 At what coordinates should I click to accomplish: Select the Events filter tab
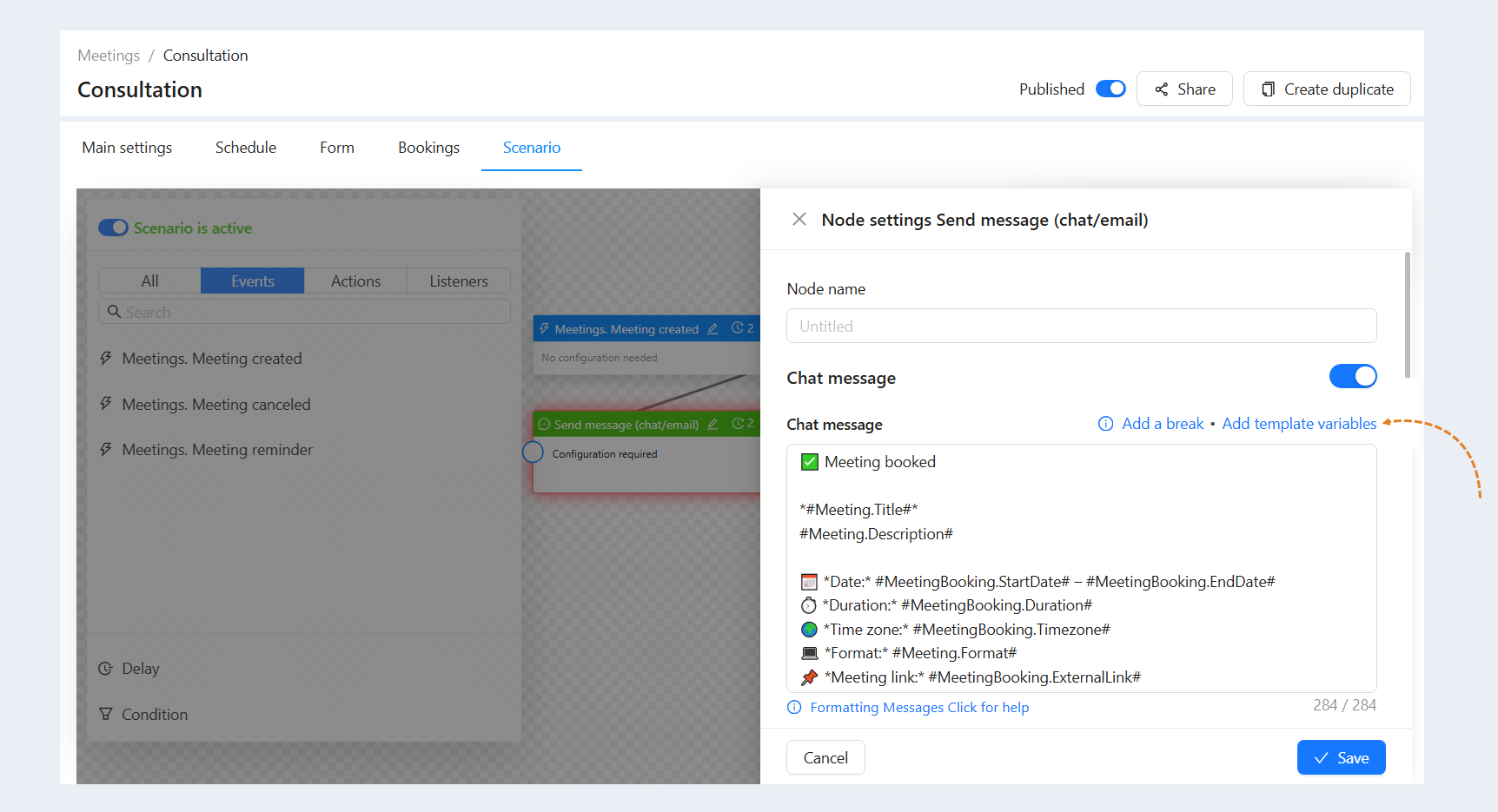click(253, 281)
